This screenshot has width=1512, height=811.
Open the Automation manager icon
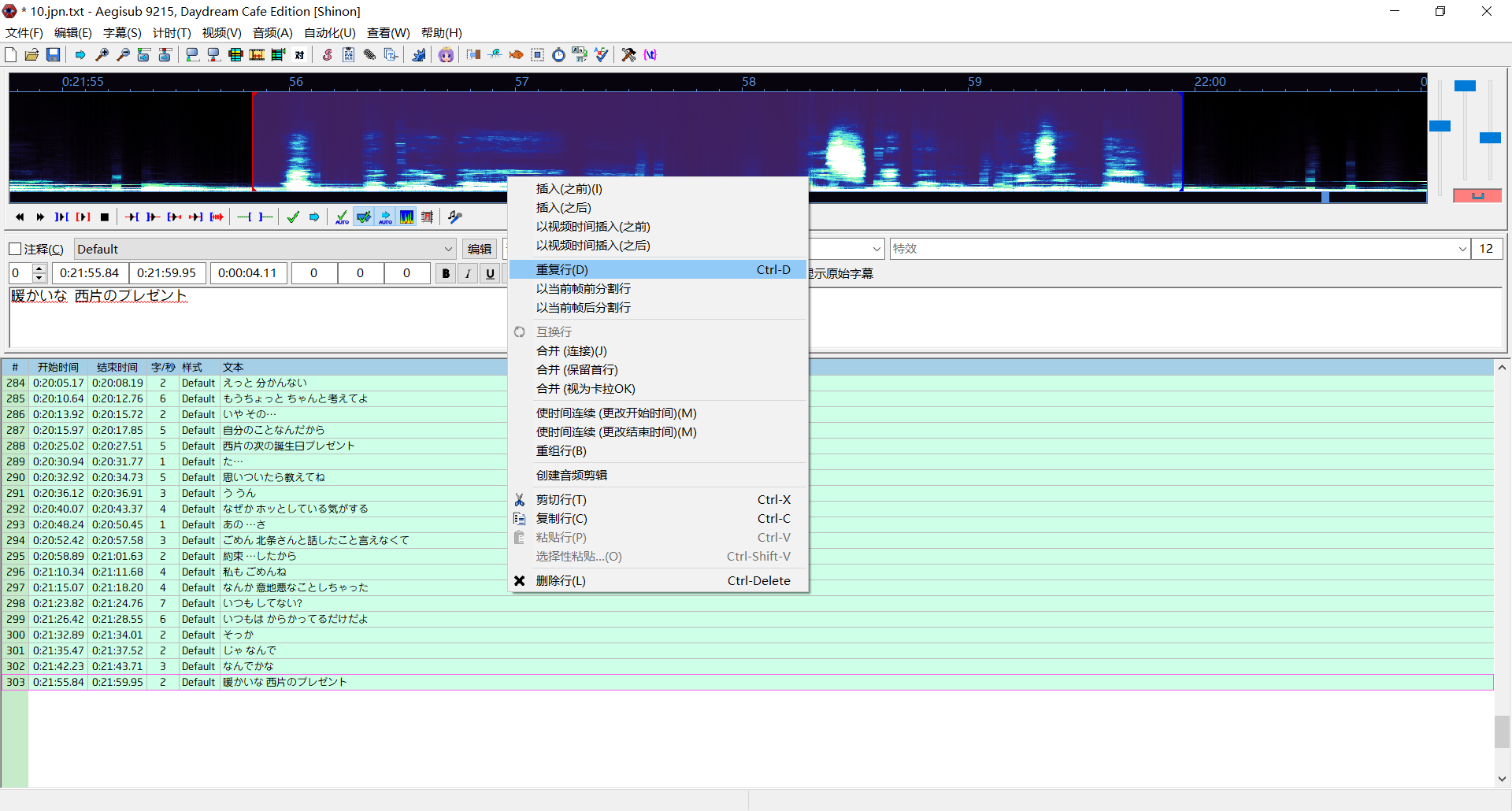click(419, 54)
